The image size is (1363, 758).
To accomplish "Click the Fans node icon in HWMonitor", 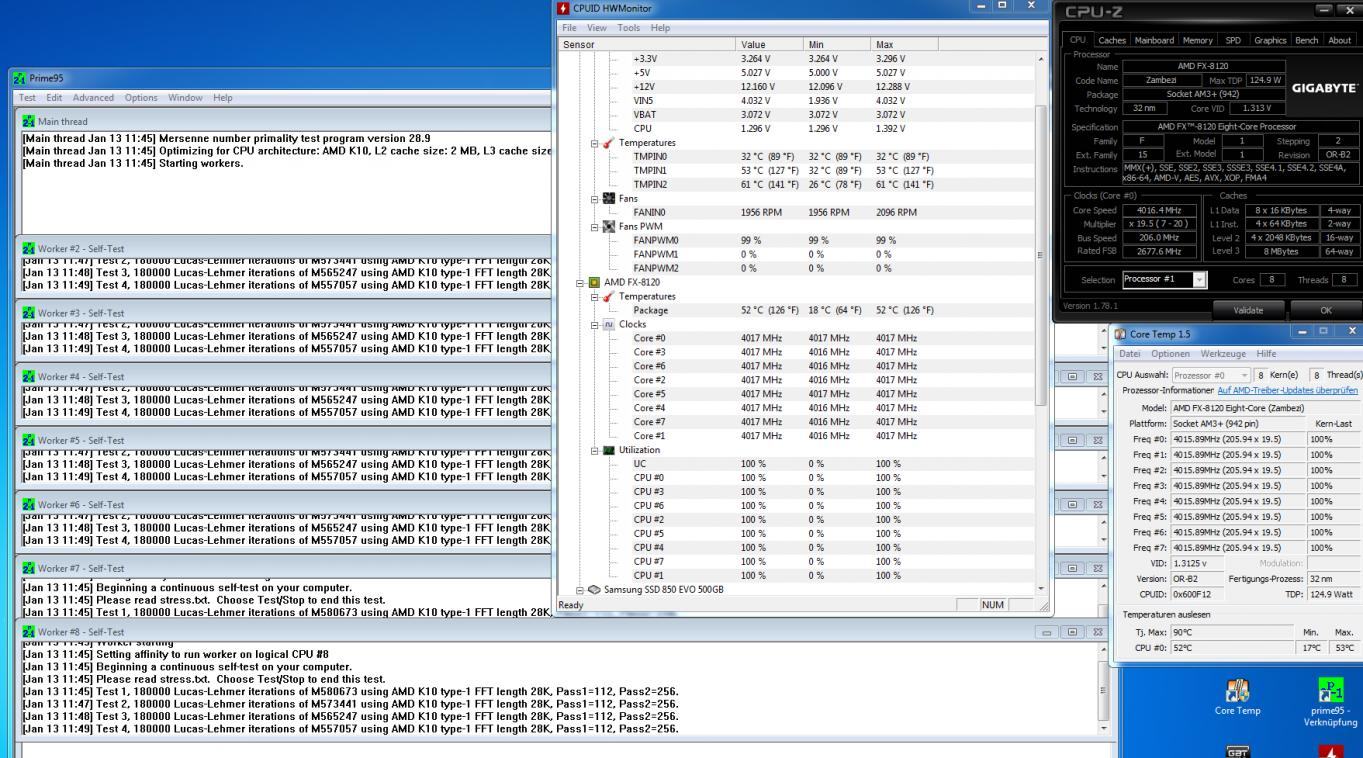I will point(609,199).
